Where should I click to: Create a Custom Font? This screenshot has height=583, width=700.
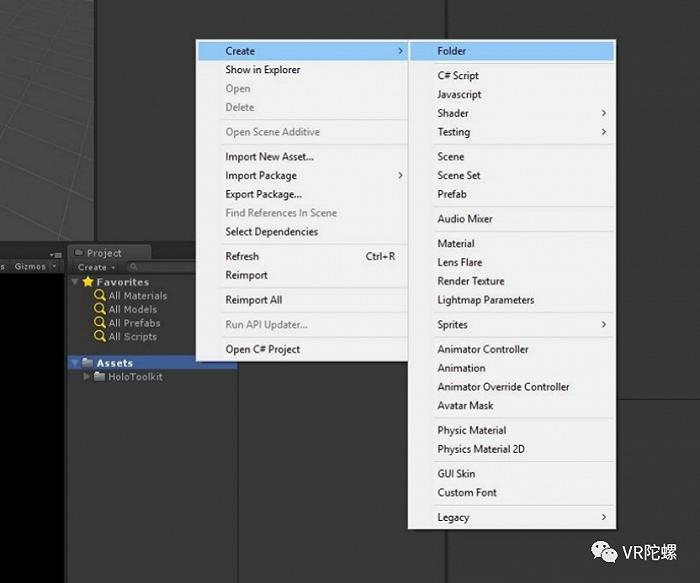coord(512,492)
